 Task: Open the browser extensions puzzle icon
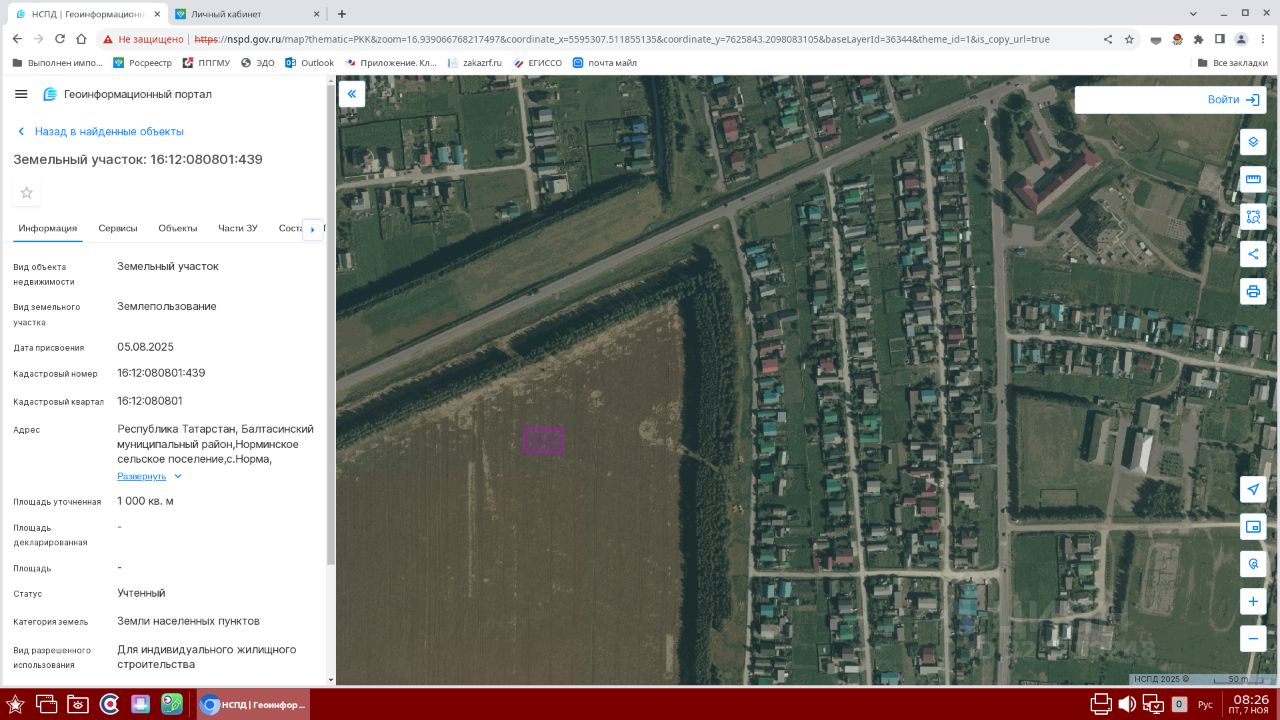pyautogui.click(x=1198, y=39)
